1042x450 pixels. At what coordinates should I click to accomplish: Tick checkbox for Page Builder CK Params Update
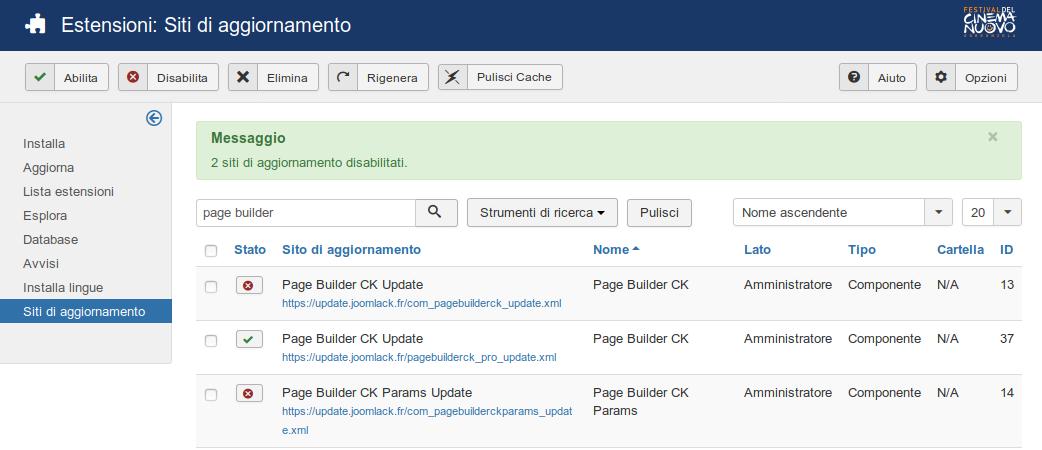pos(211,395)
